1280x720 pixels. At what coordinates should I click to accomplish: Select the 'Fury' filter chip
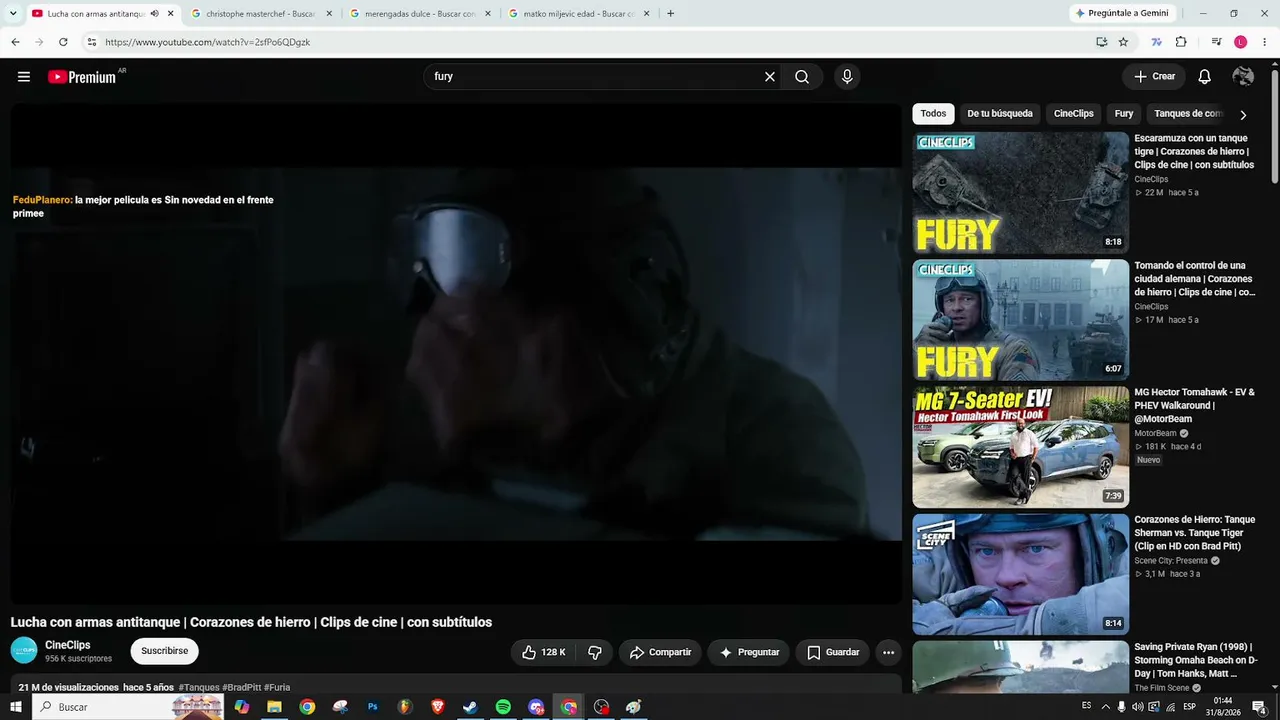pos(1124,114)
